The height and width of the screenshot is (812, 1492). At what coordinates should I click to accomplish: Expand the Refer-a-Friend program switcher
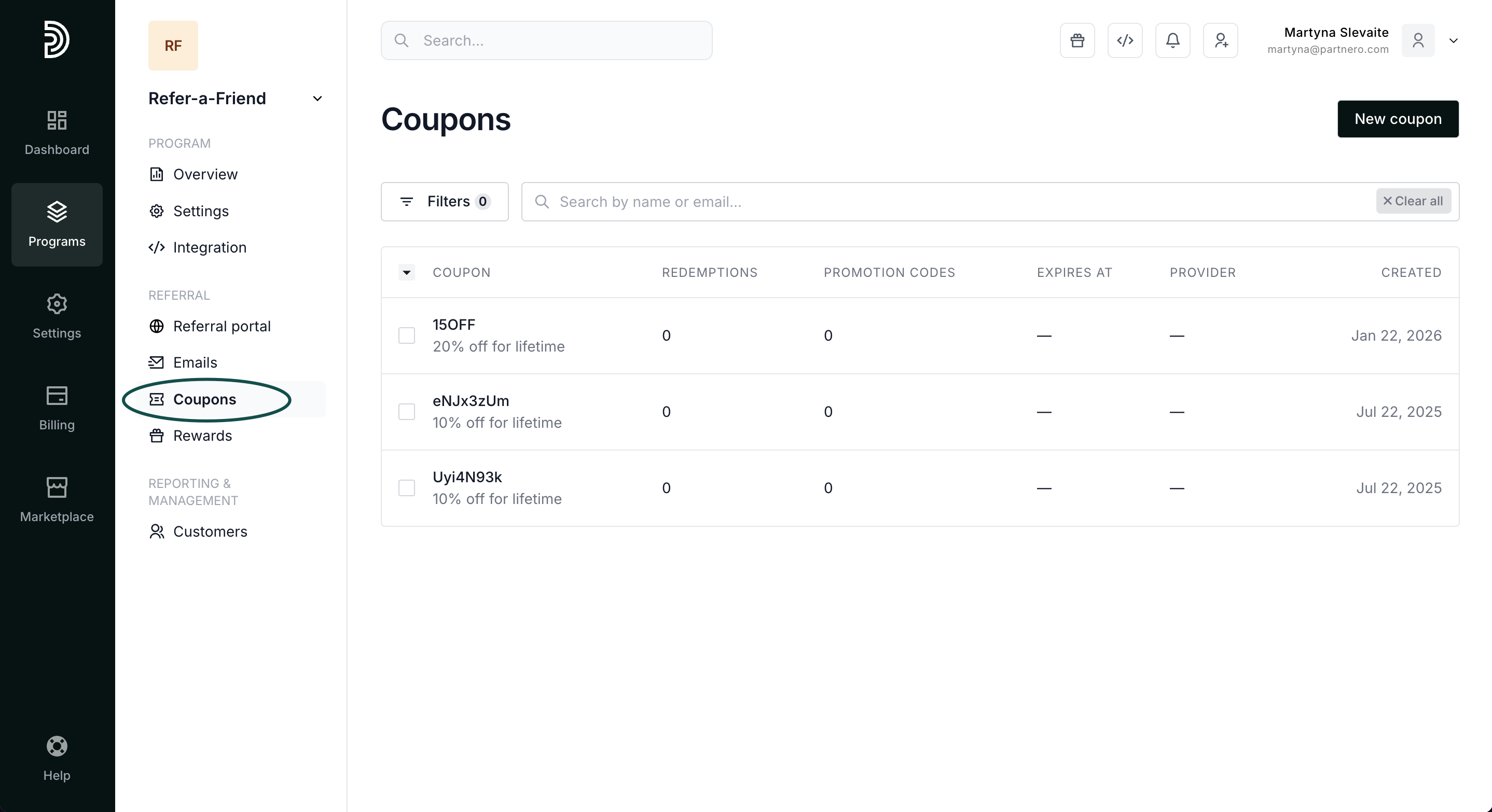tap(317, 99)
